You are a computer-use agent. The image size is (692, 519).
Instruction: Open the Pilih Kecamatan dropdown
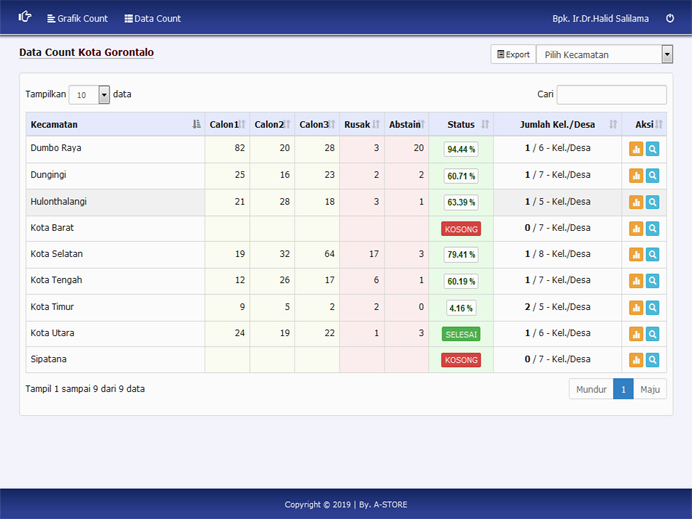(x=604, y=54)
